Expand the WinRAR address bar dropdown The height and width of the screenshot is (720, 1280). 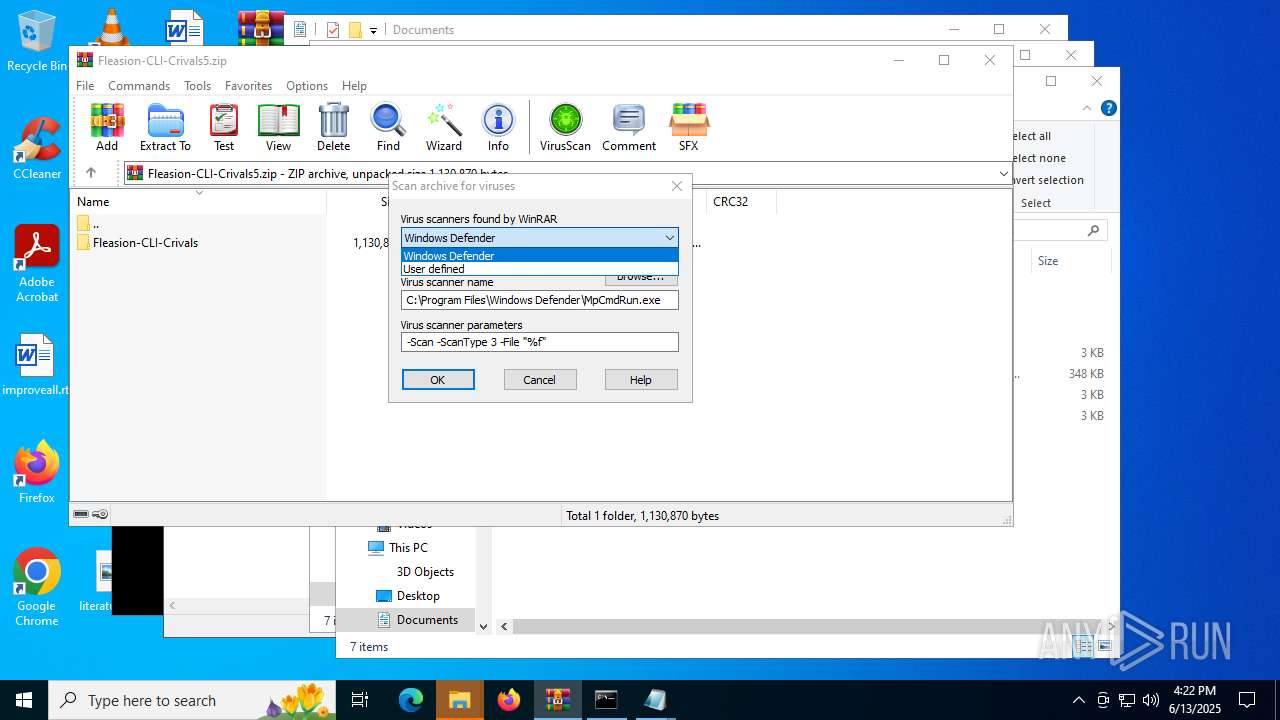click(x=1003, y=173)
